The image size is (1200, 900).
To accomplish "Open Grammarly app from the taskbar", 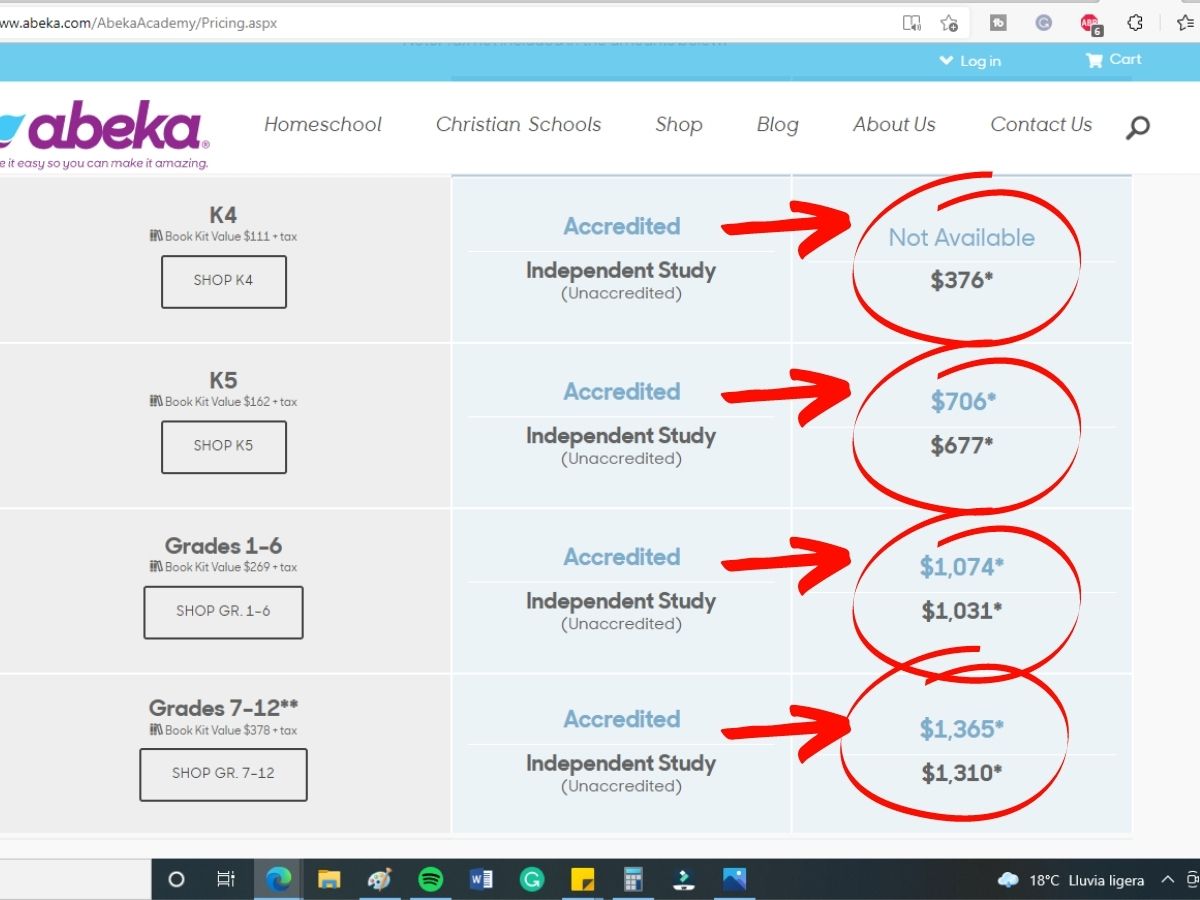I will [x=532, y=880].
